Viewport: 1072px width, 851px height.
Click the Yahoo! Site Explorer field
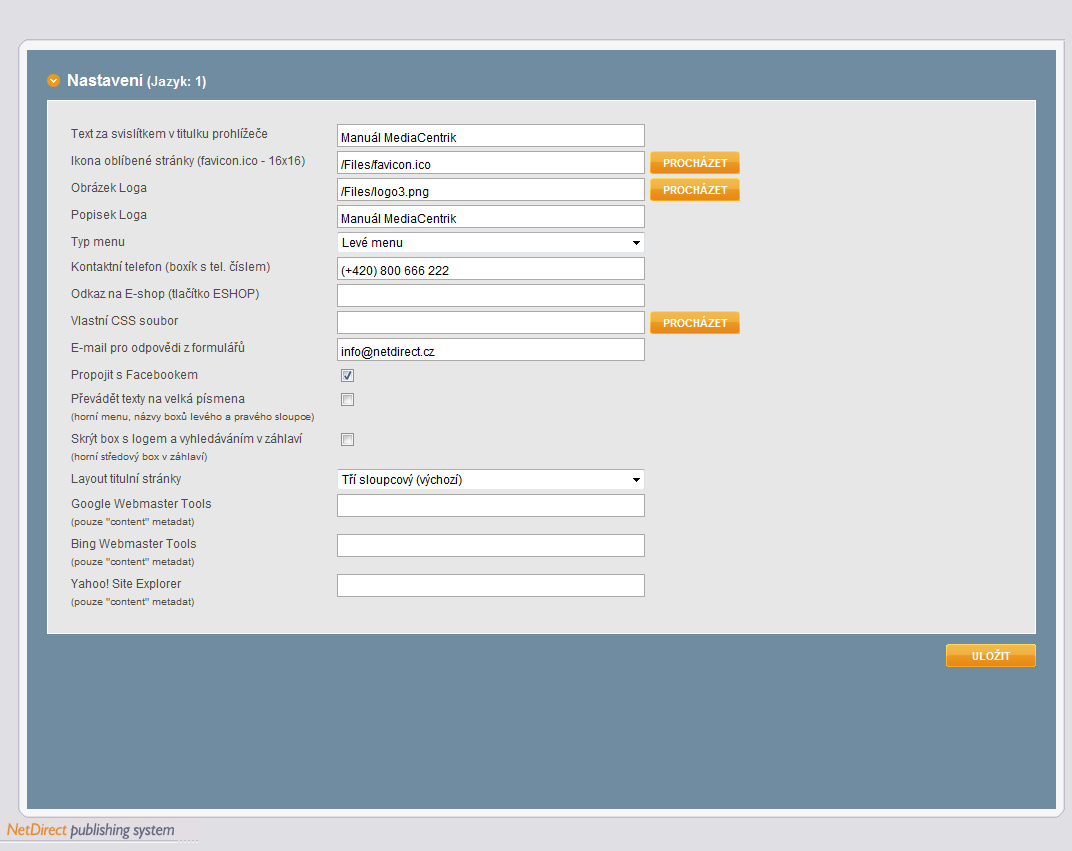point(491,585)
